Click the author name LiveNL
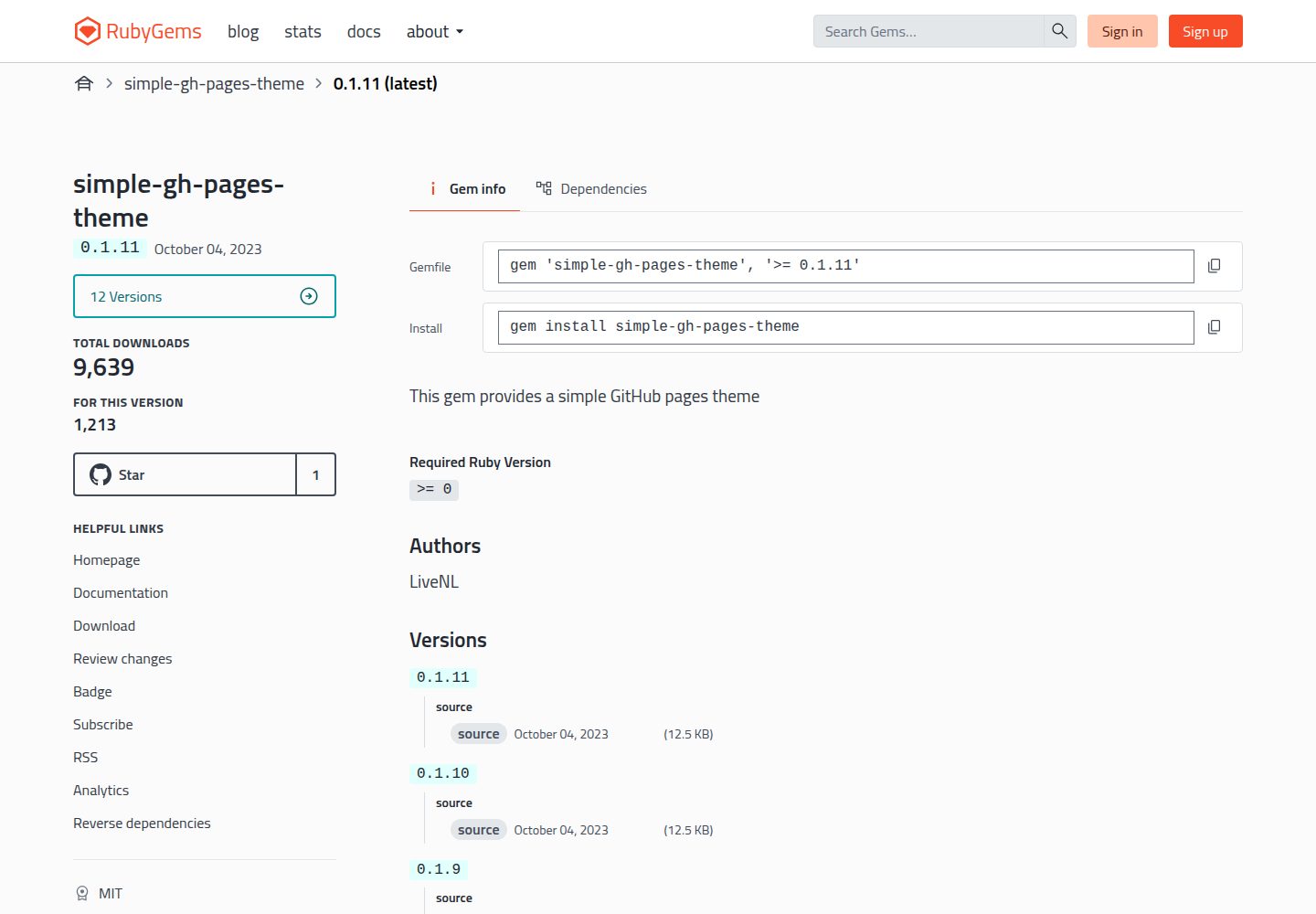 [x=434, y=581]
